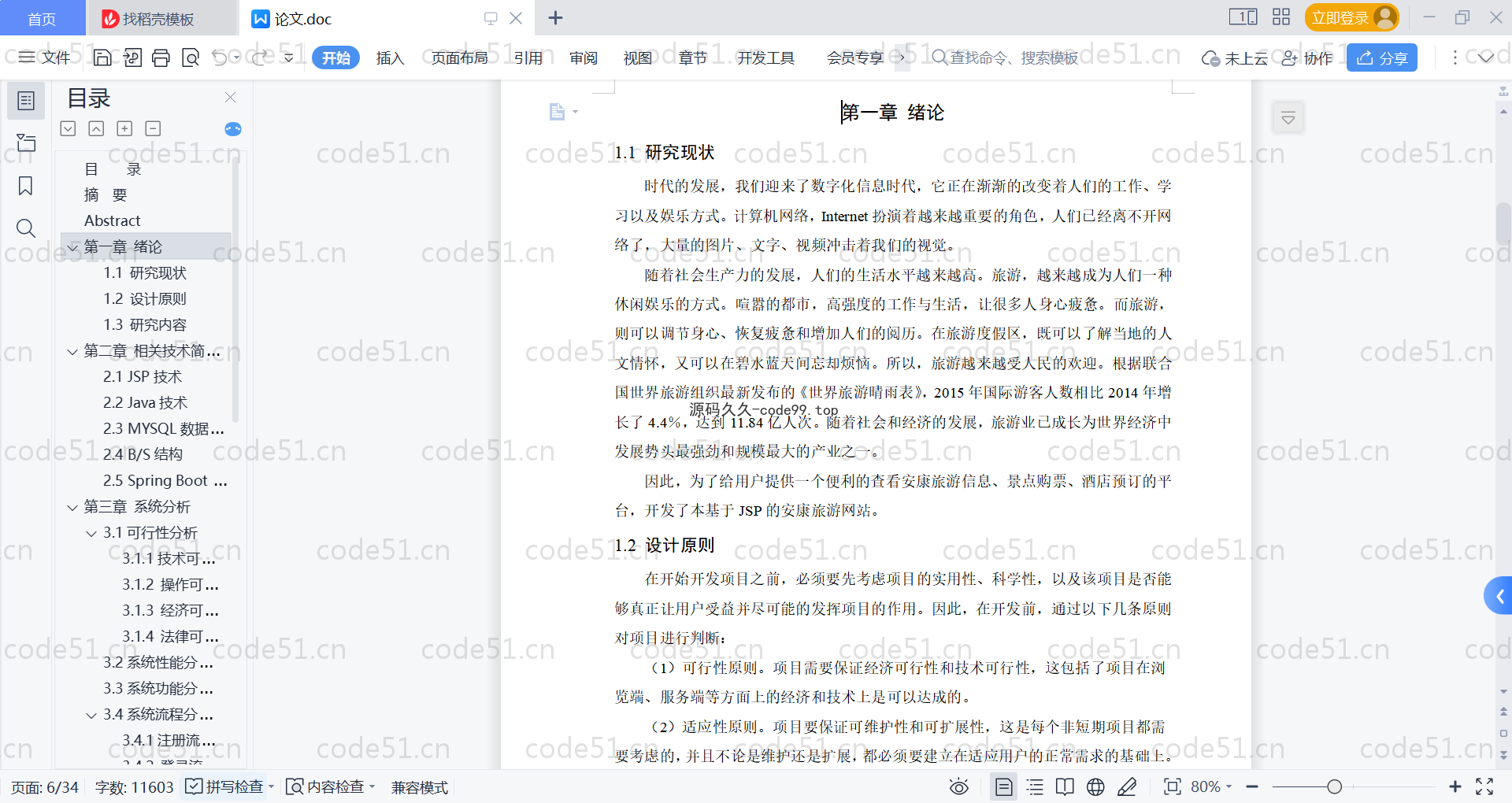Viewport: 1512px width, 803px height.
Task: Expand all outline levels icon in 目录 panel
Action: click(x=68, y=128)
